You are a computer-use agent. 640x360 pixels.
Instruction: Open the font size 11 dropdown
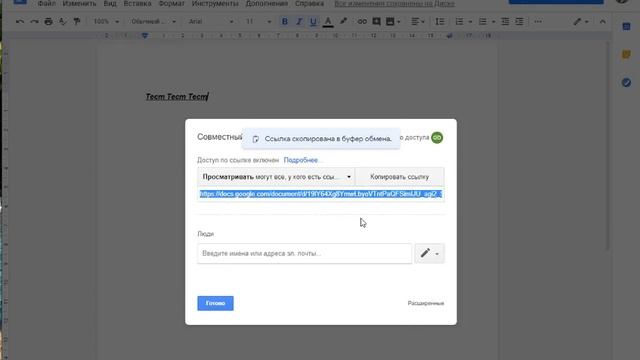click(x=258, y=22)
